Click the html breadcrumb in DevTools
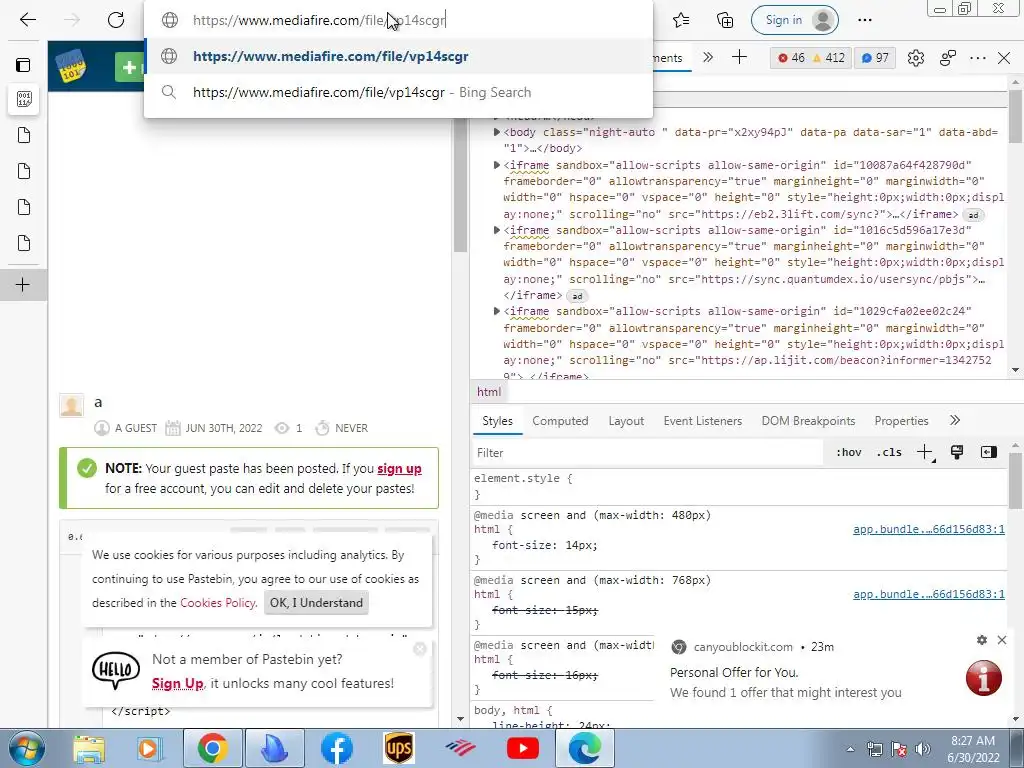Screen dimensions: 1024x768 pos(489,392)
